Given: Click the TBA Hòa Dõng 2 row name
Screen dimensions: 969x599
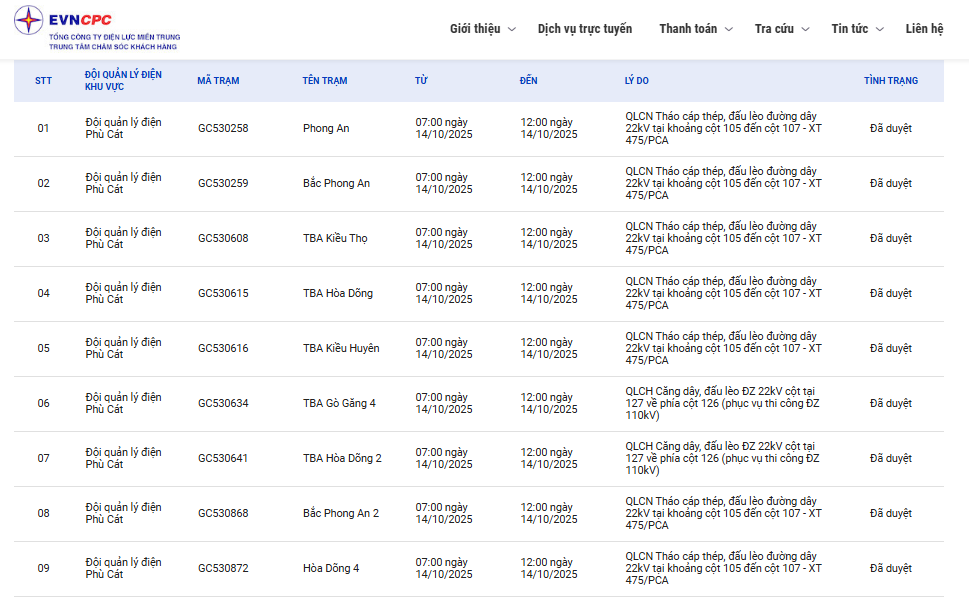Looking at the screenshot, I should coord(342,458).
